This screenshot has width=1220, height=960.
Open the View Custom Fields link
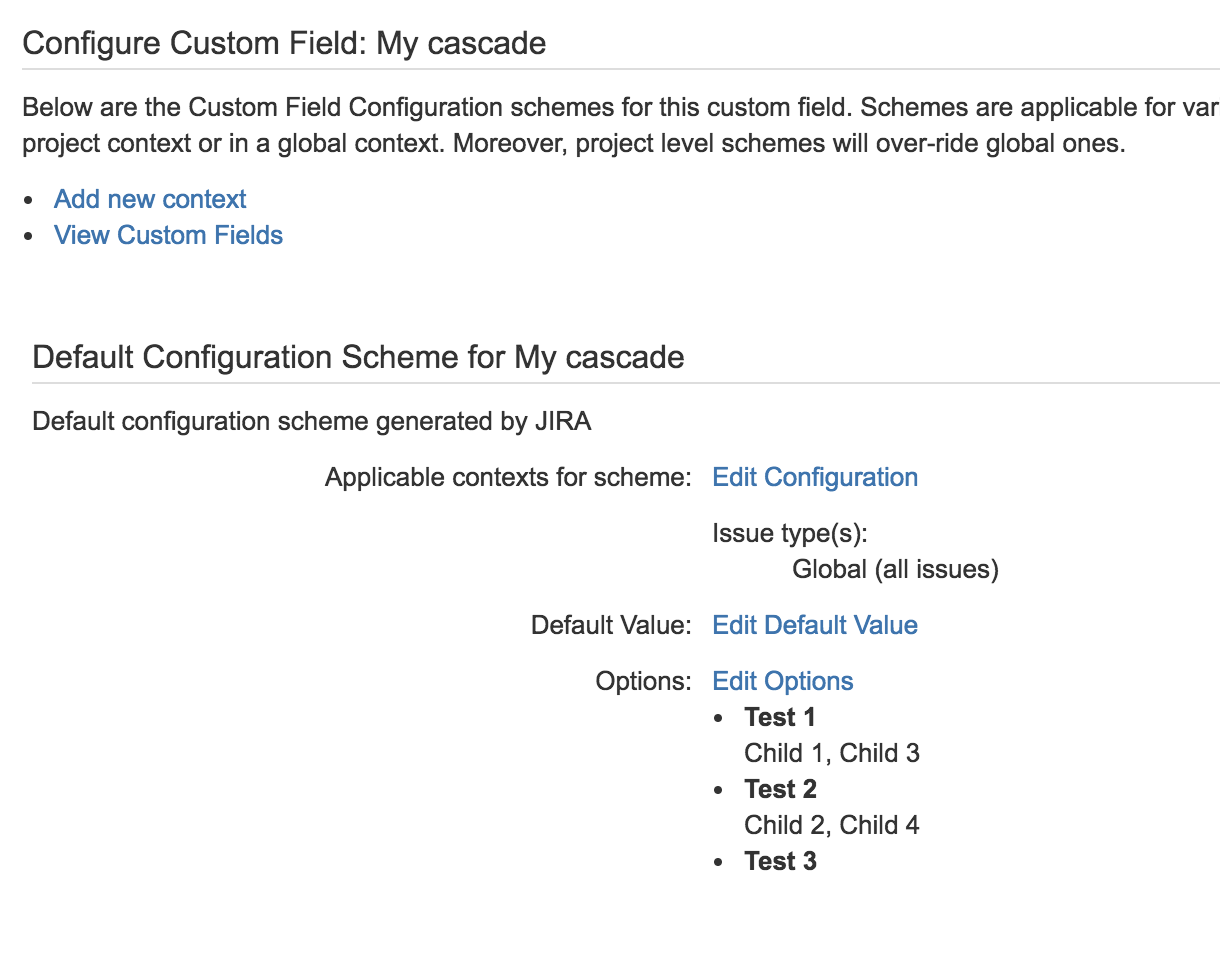168,235
